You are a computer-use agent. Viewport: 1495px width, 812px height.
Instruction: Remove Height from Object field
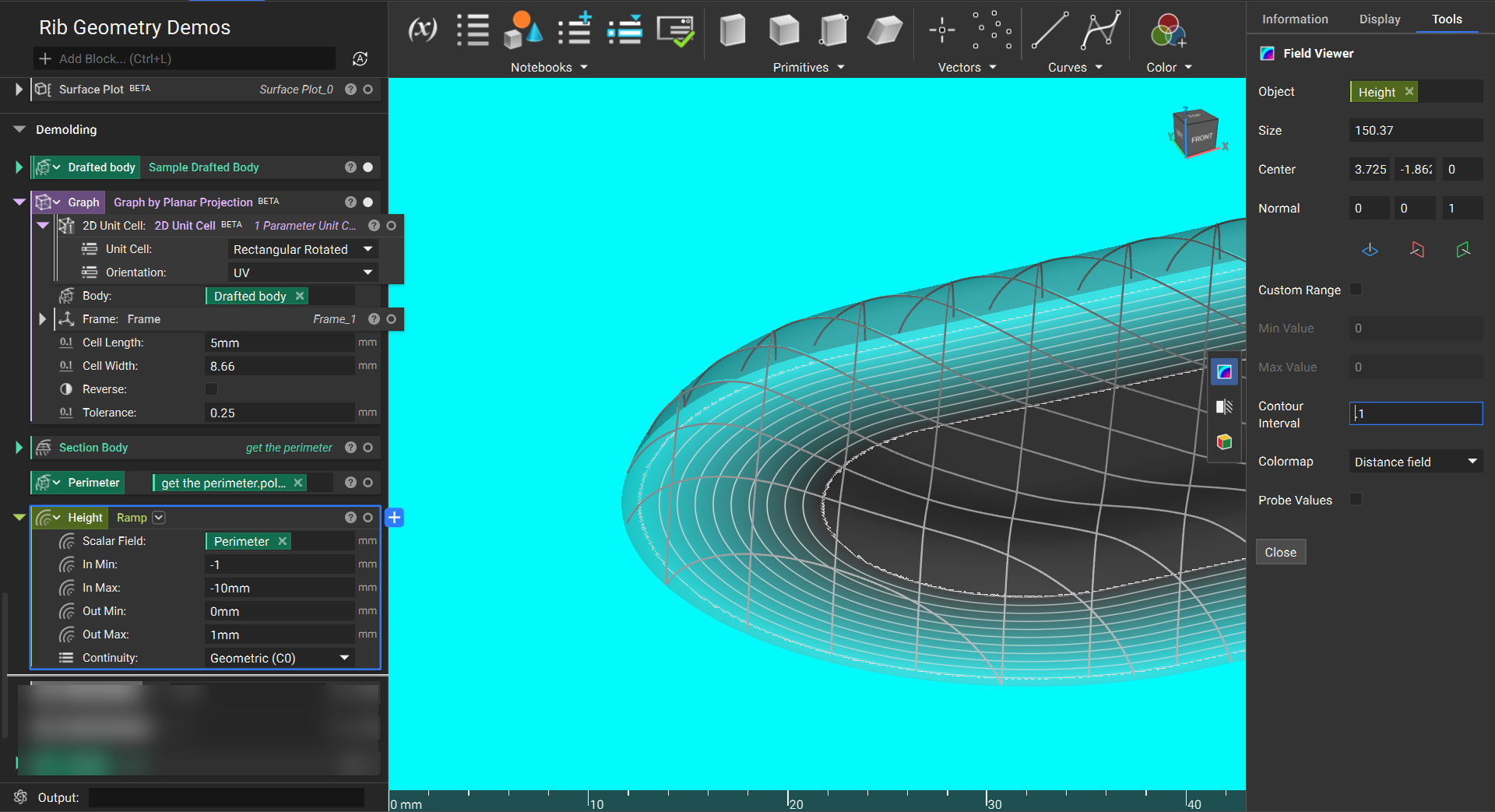click(1409, 91)
